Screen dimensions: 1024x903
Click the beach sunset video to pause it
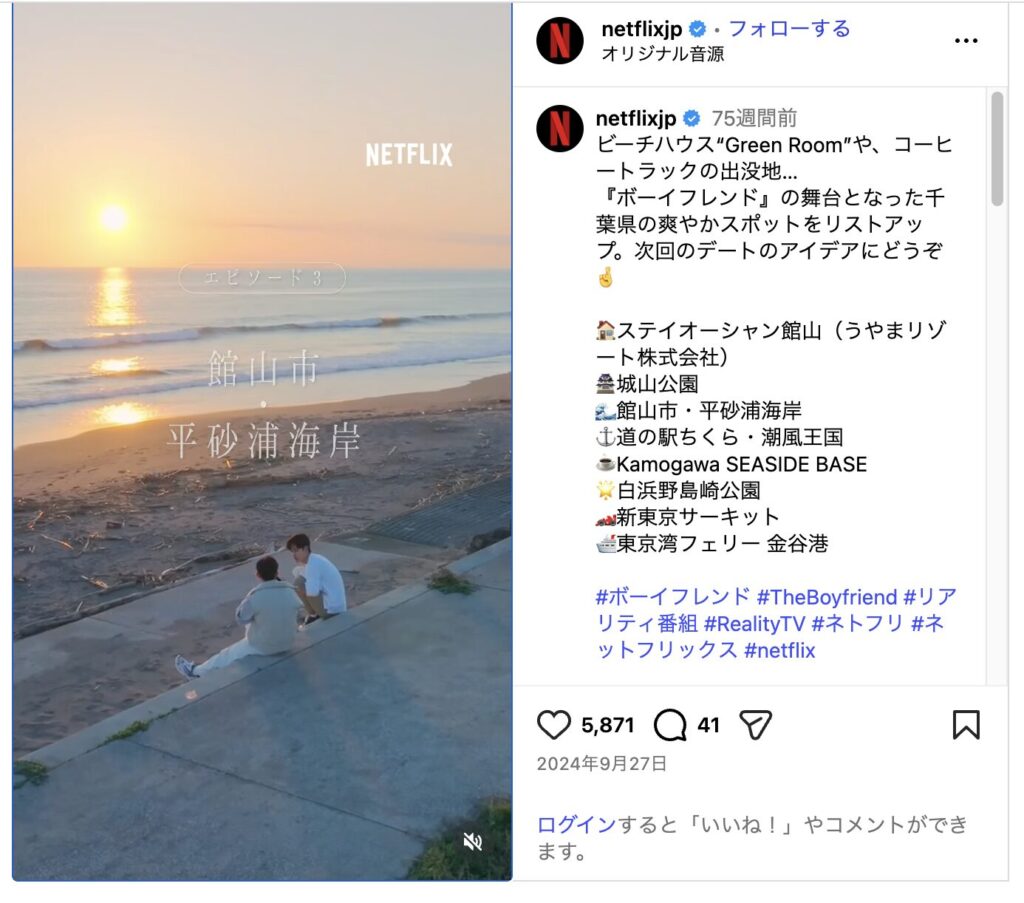[x=263, y=441]
